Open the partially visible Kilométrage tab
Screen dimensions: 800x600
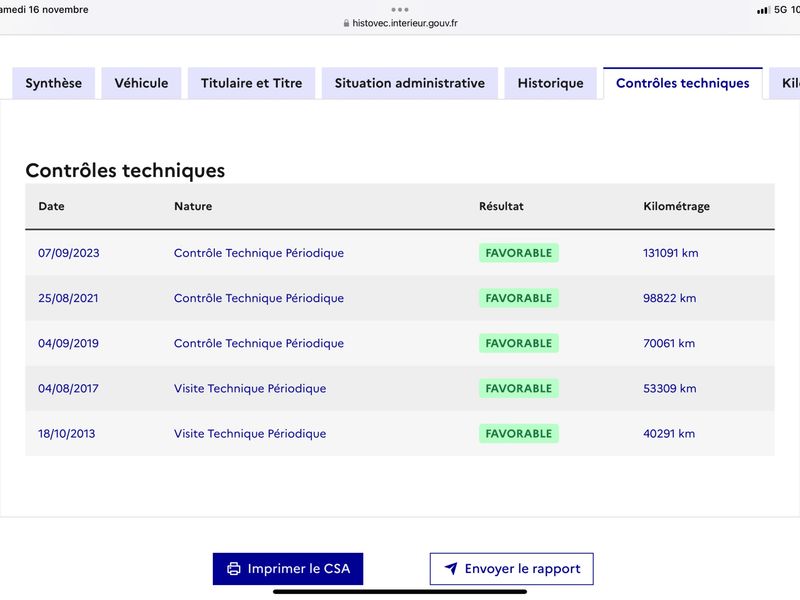(x=786, y=83)
